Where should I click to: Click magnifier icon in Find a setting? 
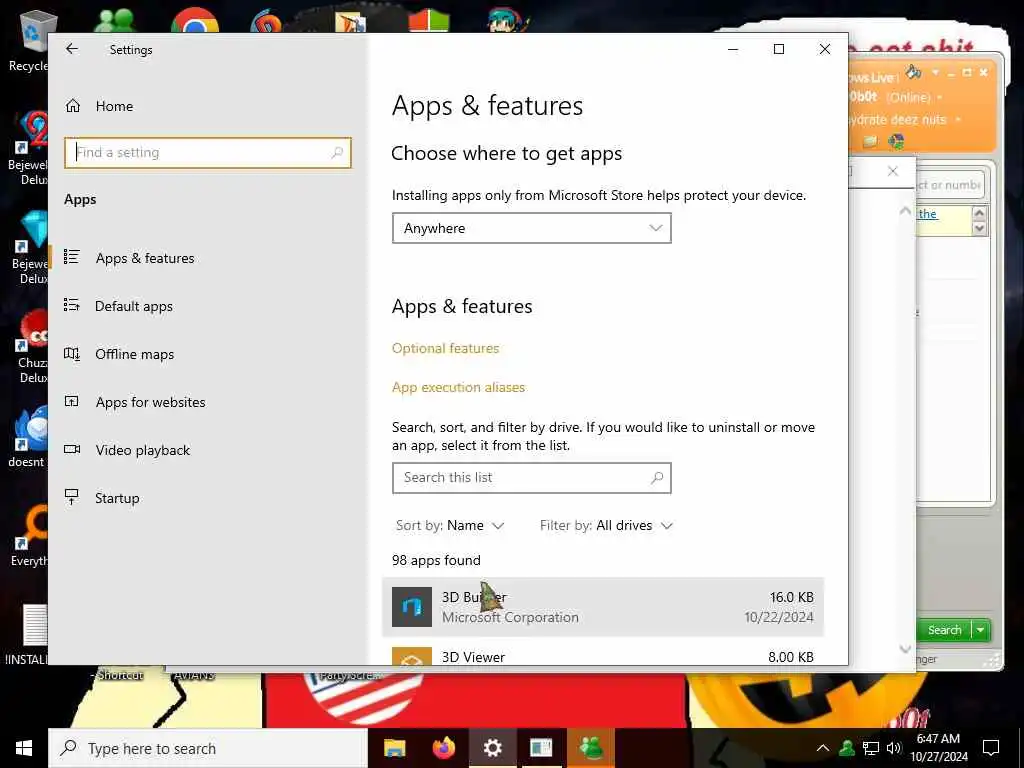pyautogui.click(x=337, y=153)
